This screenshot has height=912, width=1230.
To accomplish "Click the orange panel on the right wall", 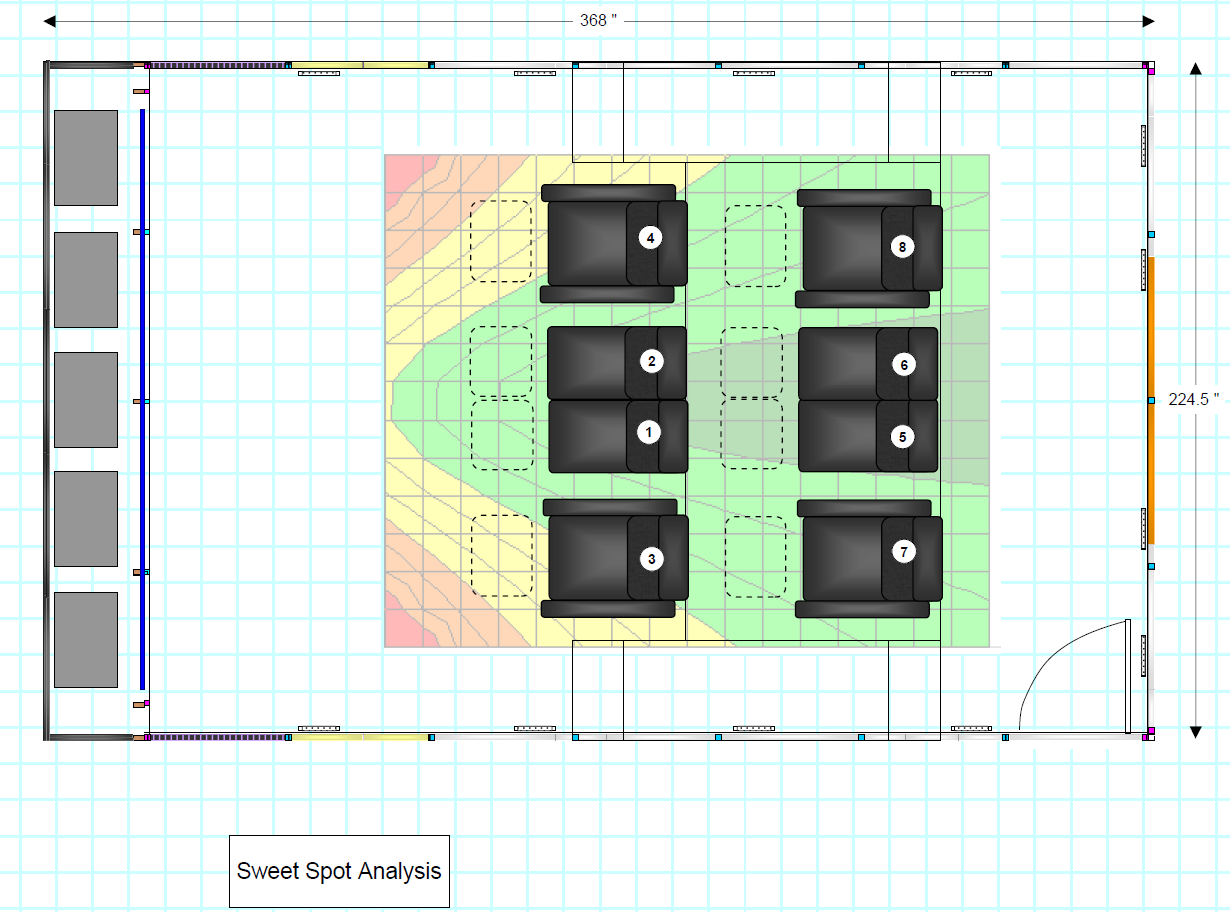I will (x=1151, y=400).
